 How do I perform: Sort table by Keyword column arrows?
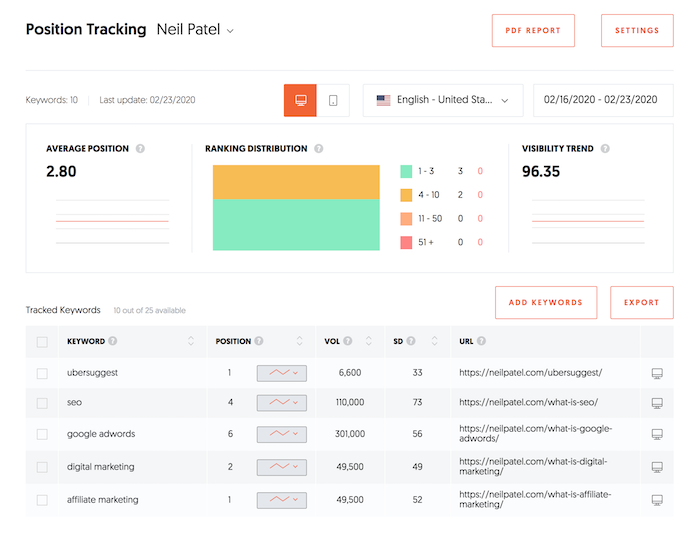point(191,341)
